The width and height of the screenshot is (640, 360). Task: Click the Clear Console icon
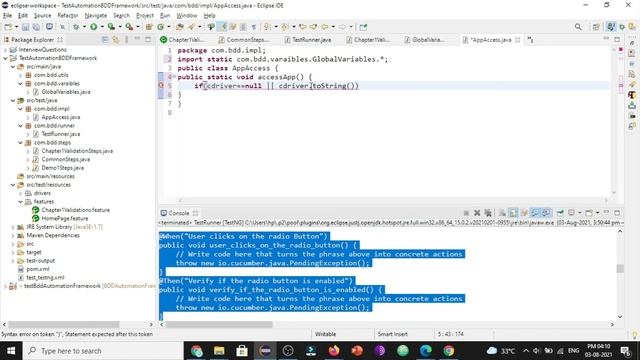pos(502,213)
